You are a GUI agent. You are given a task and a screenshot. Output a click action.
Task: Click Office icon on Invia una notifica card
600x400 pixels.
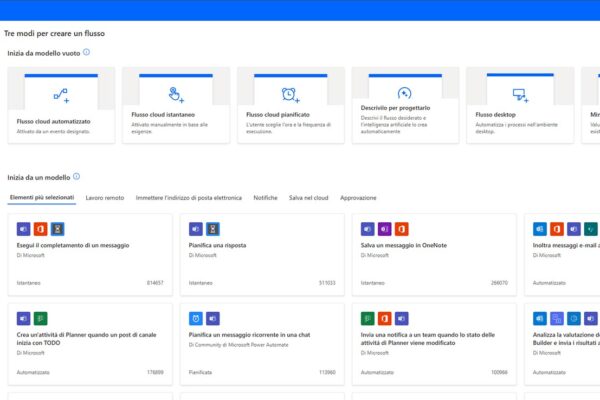tap(385, 318)
